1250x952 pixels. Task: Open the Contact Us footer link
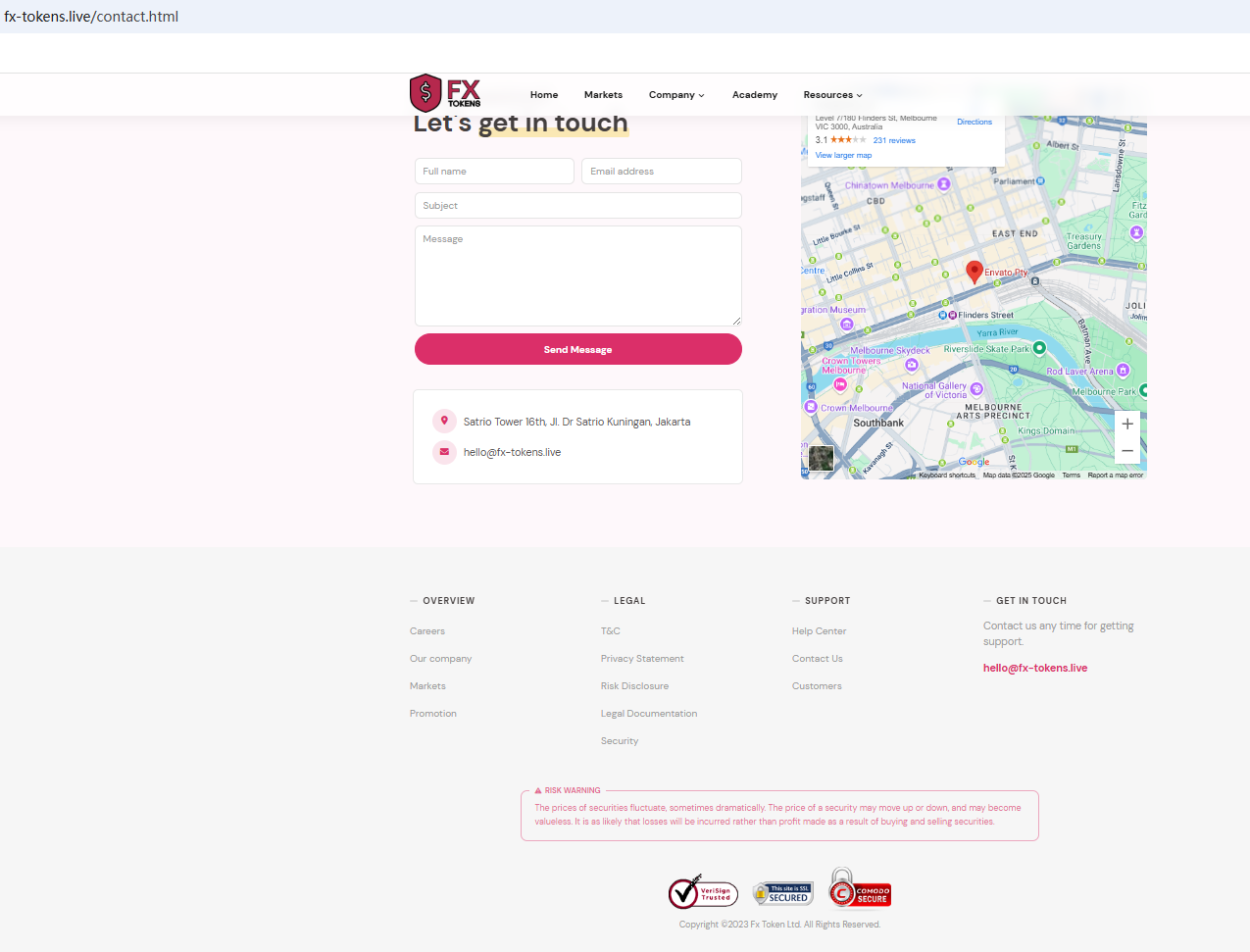[x=818, y=659]
